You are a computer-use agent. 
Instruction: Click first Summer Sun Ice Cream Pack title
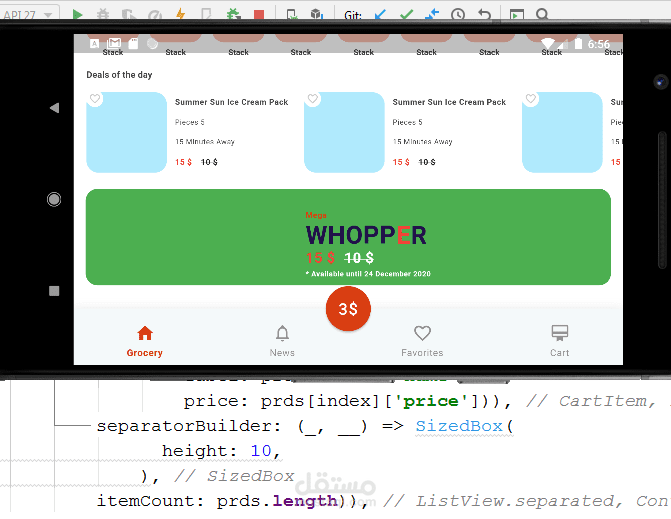tap(232, 102)
